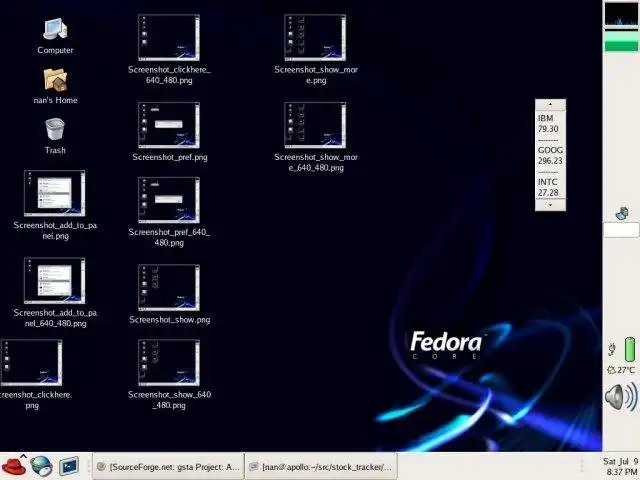Launch the terminal panel icon
This screenshot has width=640, height=480.
[x=69, y=466]
